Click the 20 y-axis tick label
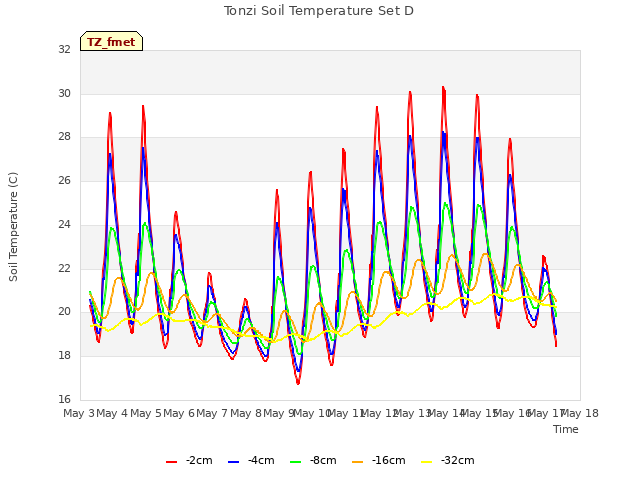The image size is (640, 480). [64, 312]
